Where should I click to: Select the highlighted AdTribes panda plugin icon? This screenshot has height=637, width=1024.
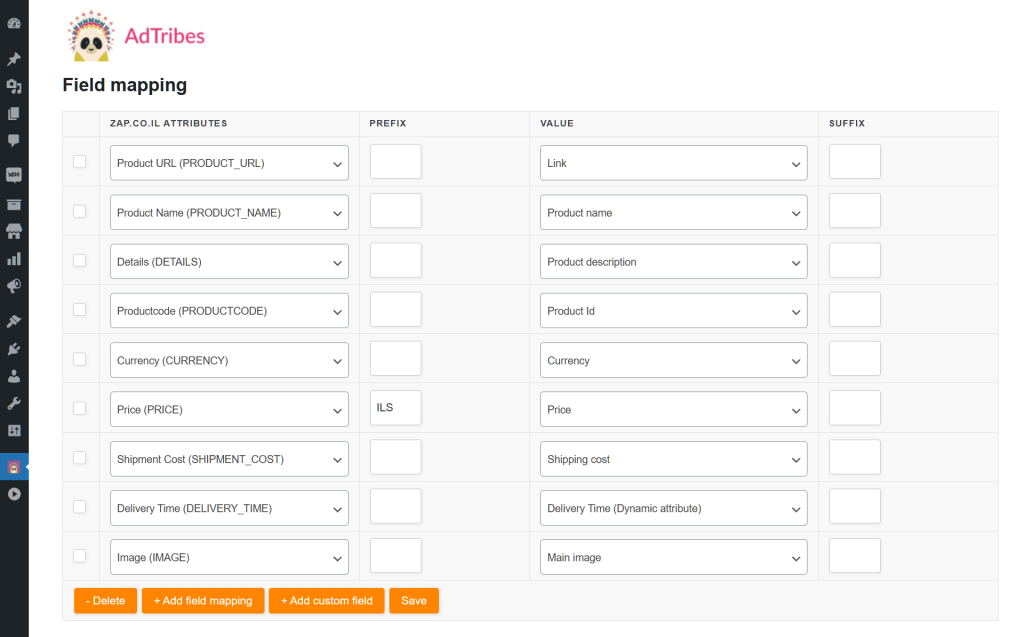[14, 466]
